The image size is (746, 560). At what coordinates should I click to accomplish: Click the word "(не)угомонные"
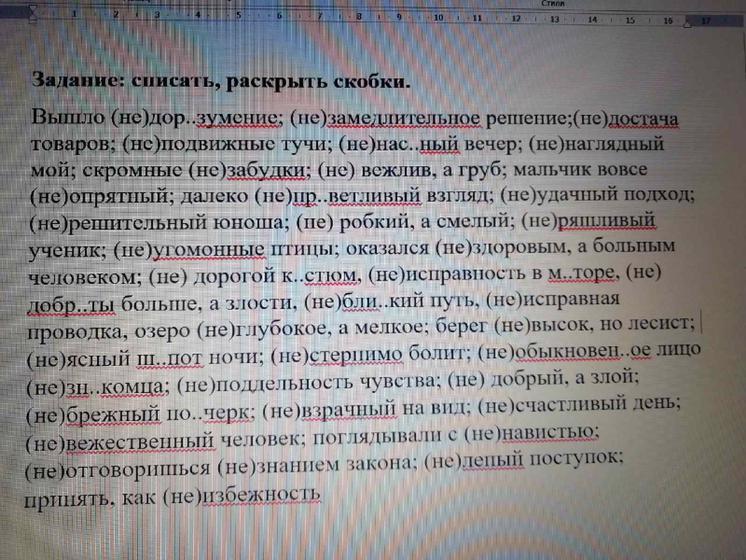[x=189, y=250]
